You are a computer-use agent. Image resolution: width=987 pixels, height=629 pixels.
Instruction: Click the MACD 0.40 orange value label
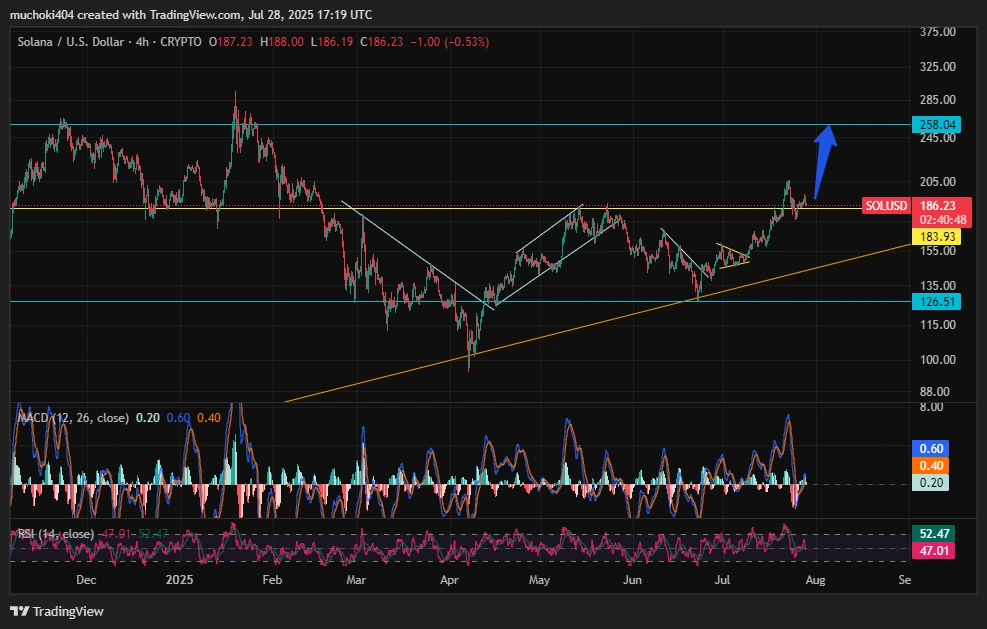click(933, 465)
